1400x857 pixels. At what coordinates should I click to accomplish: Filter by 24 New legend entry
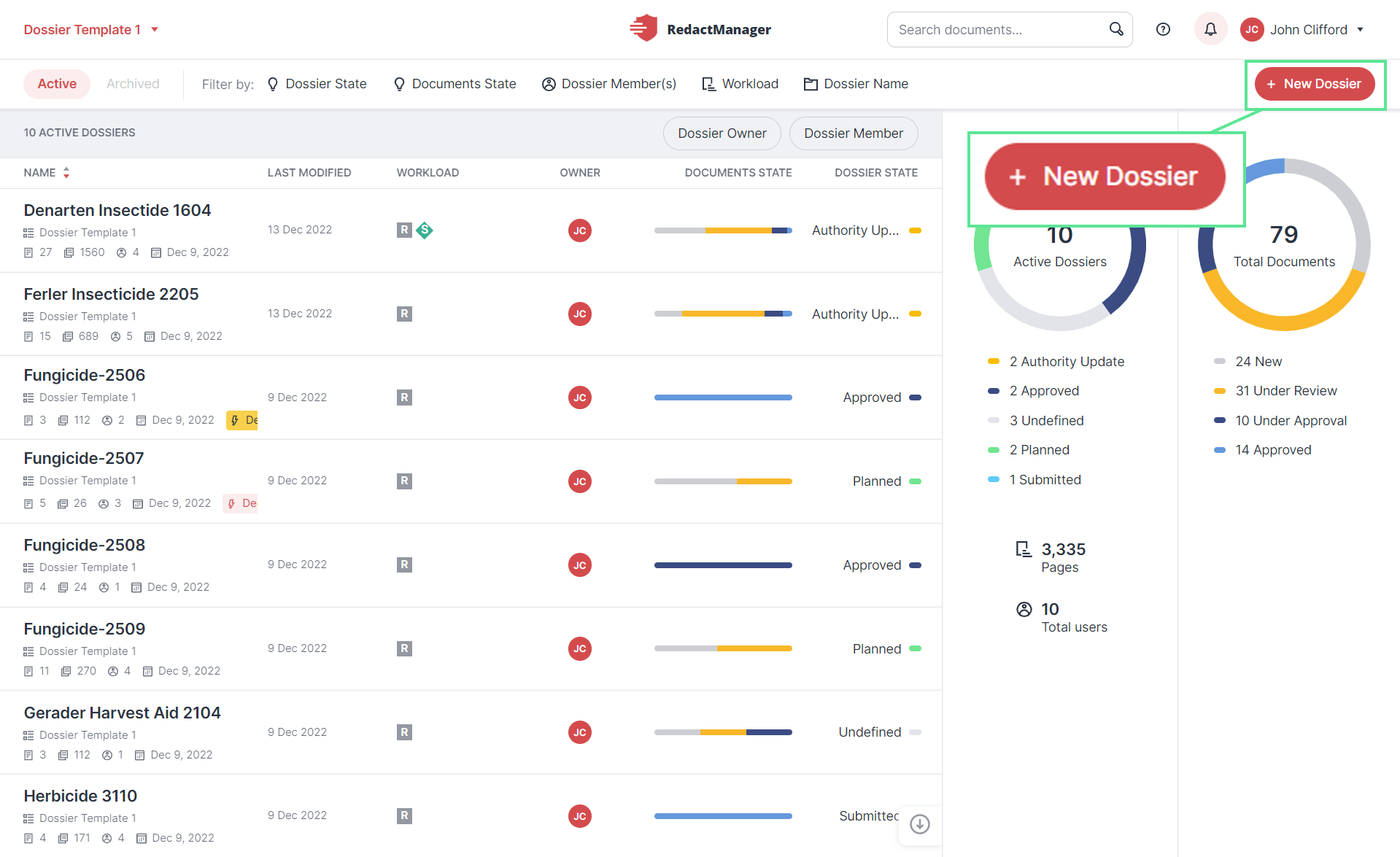[1248, 362]
